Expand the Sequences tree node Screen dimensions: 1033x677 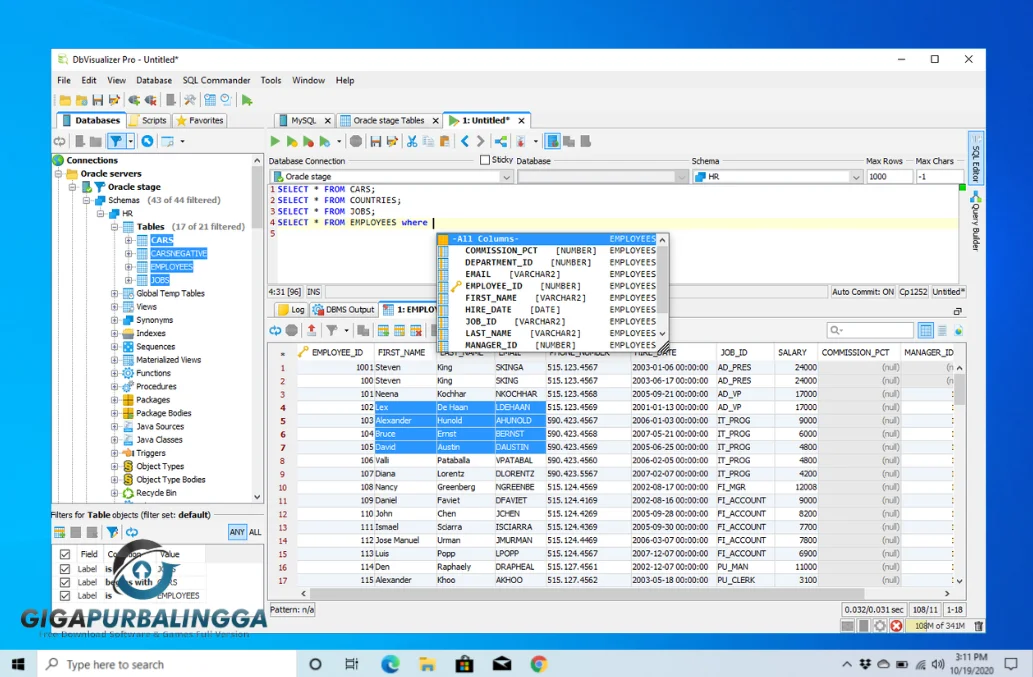(x=115, y=346)
